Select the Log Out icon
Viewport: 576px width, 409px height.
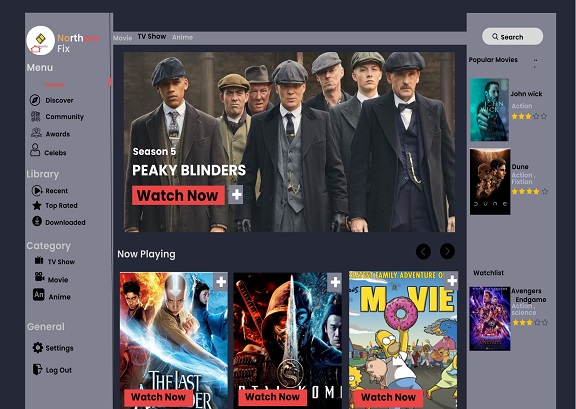[37, 369]
